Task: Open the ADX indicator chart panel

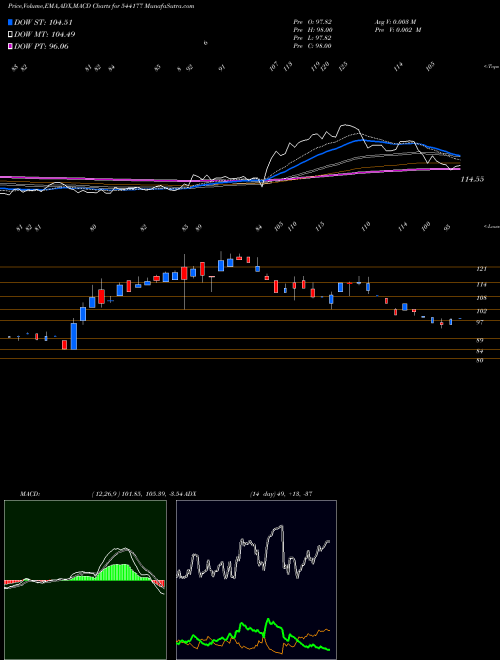Action: [x=256, y=580]
